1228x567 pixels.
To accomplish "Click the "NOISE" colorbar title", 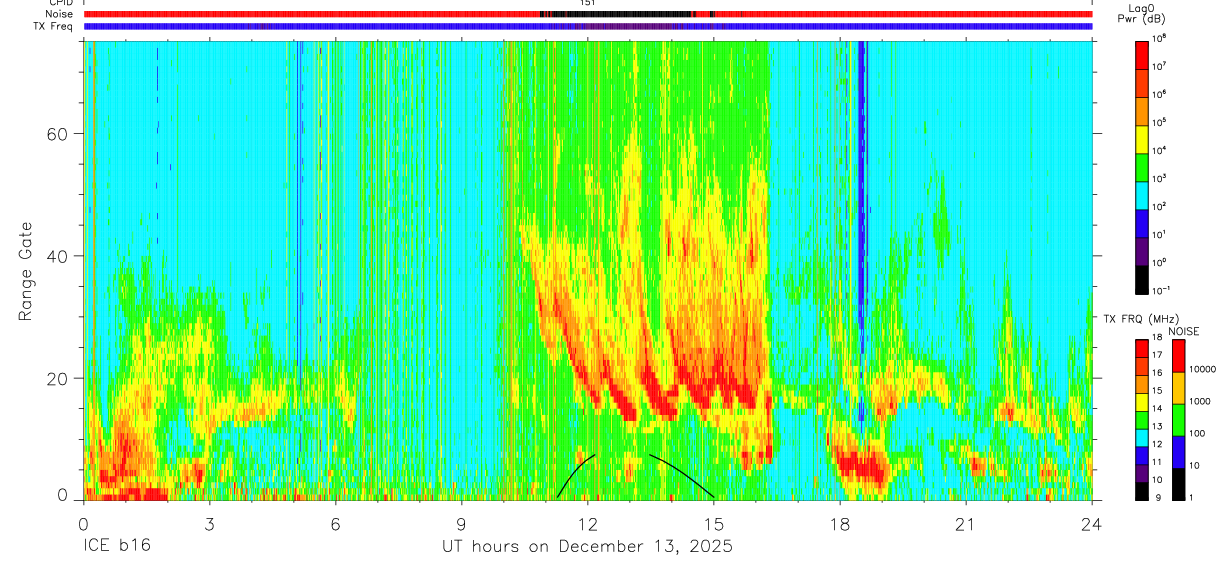I will tap(1183, 331).
